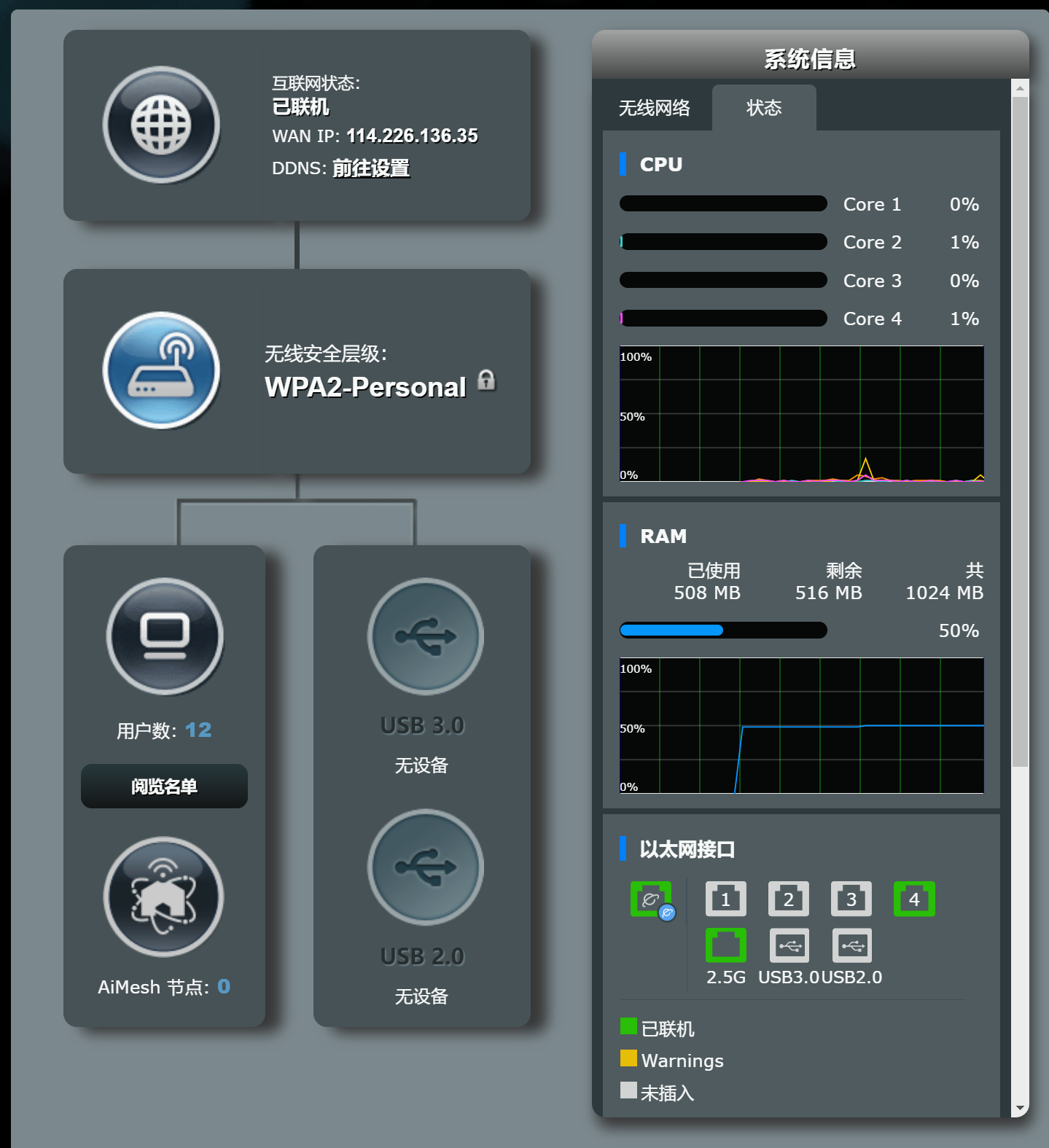Click the USB3.0 port status icon
The width and height of the screenshot is (1049, 1148).
(x=789, y=945)
